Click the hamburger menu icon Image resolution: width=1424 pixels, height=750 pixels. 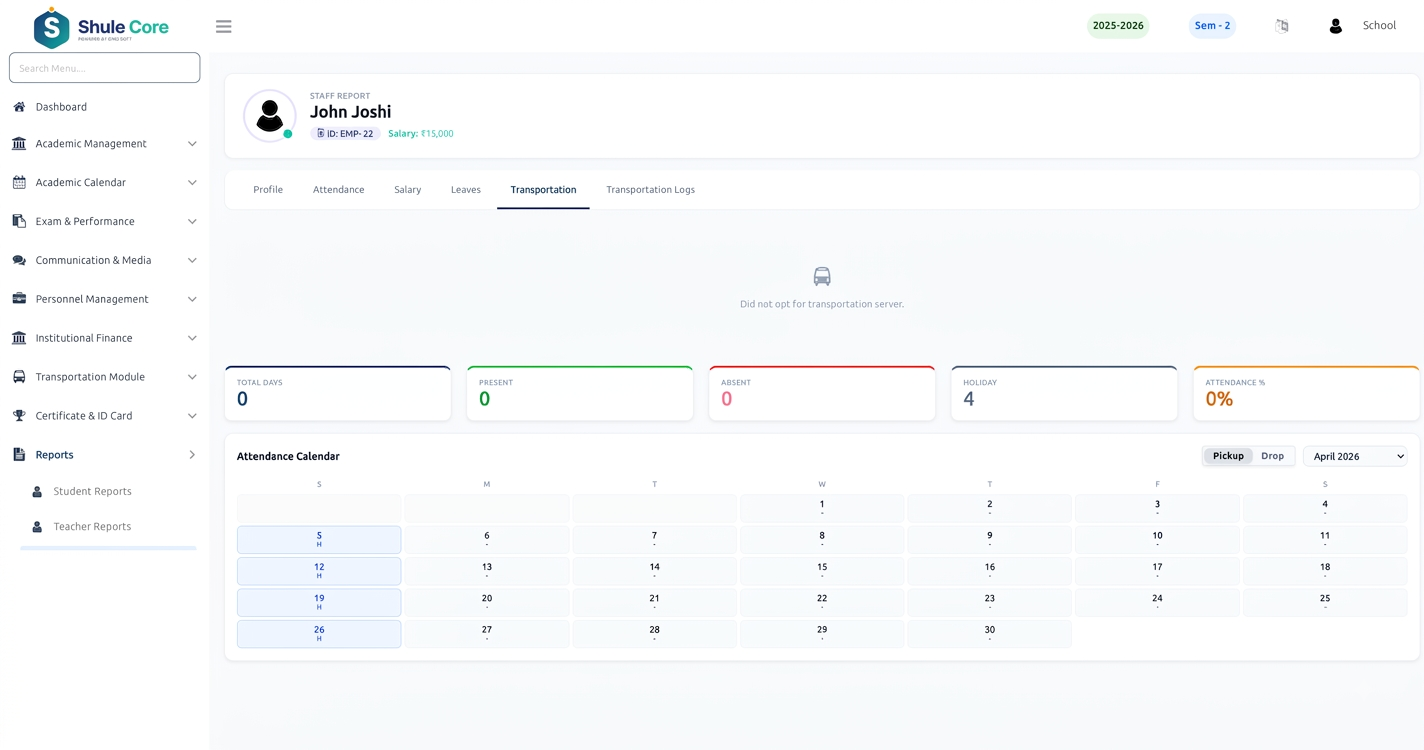(x=224, y=27)
